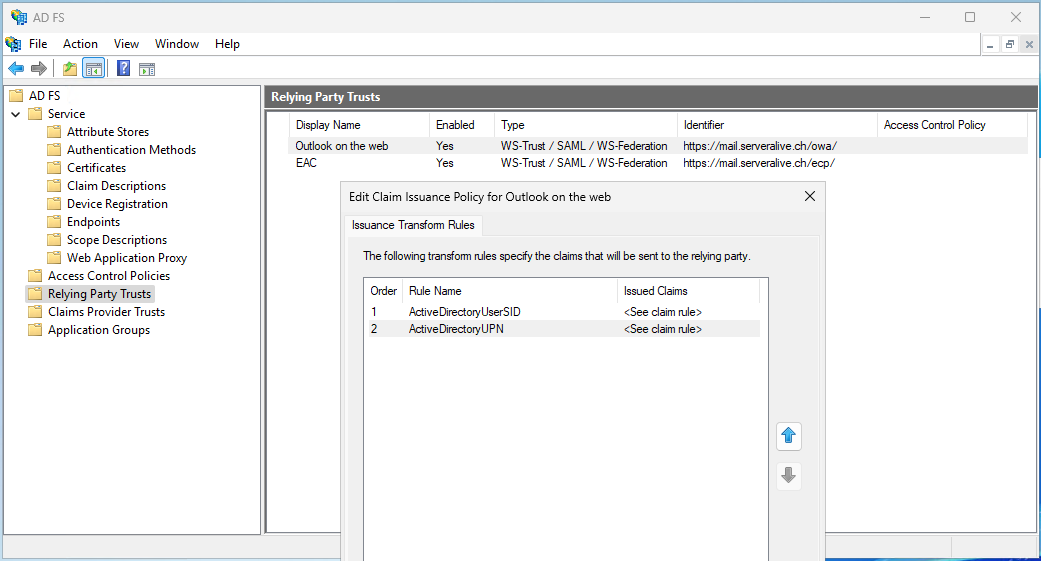
Task: Toggle the Show/Hide Action Pane icon
Action: [x=147, y=68]
